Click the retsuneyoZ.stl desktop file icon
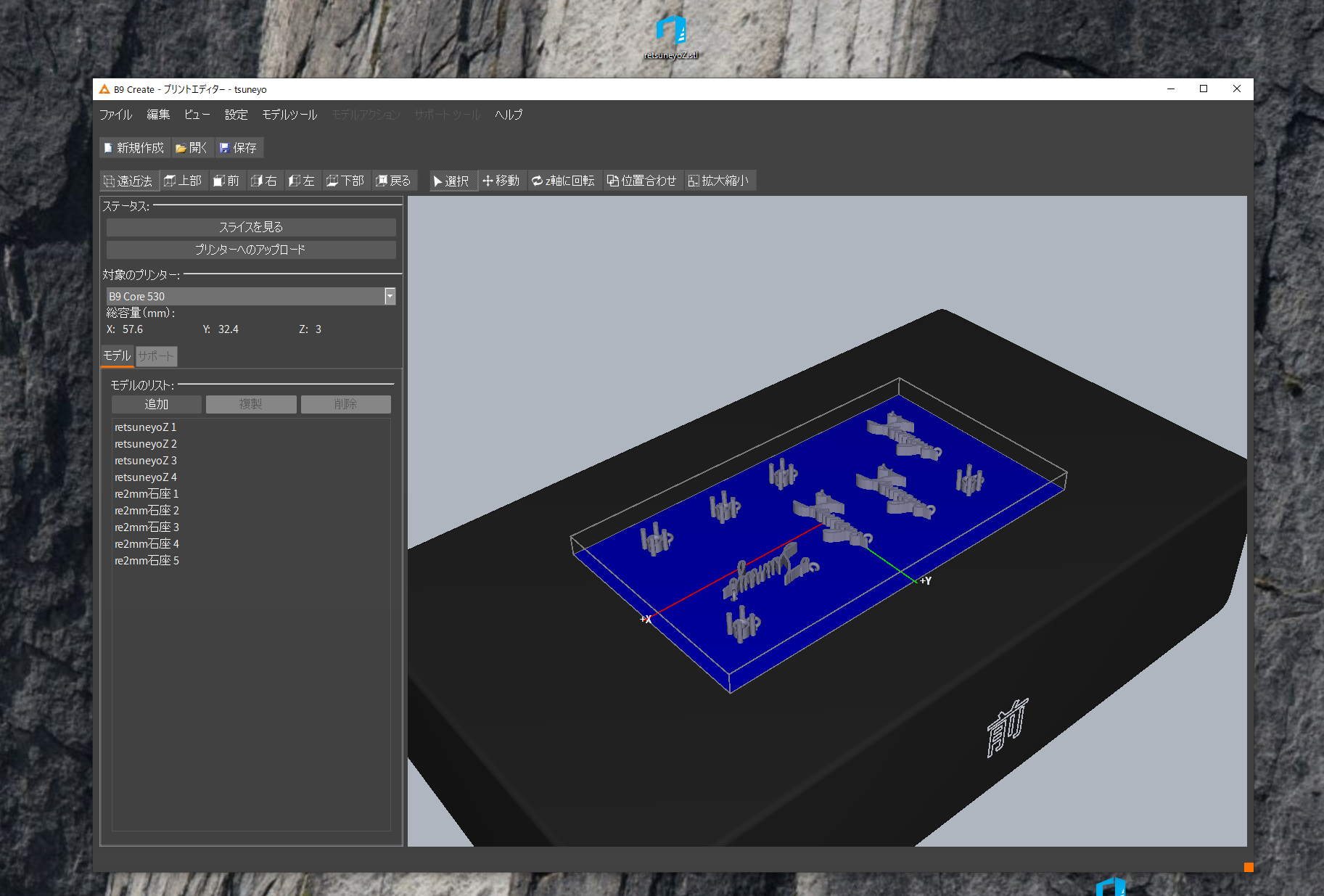This screenshot has width=1324, height=896. 671,37
